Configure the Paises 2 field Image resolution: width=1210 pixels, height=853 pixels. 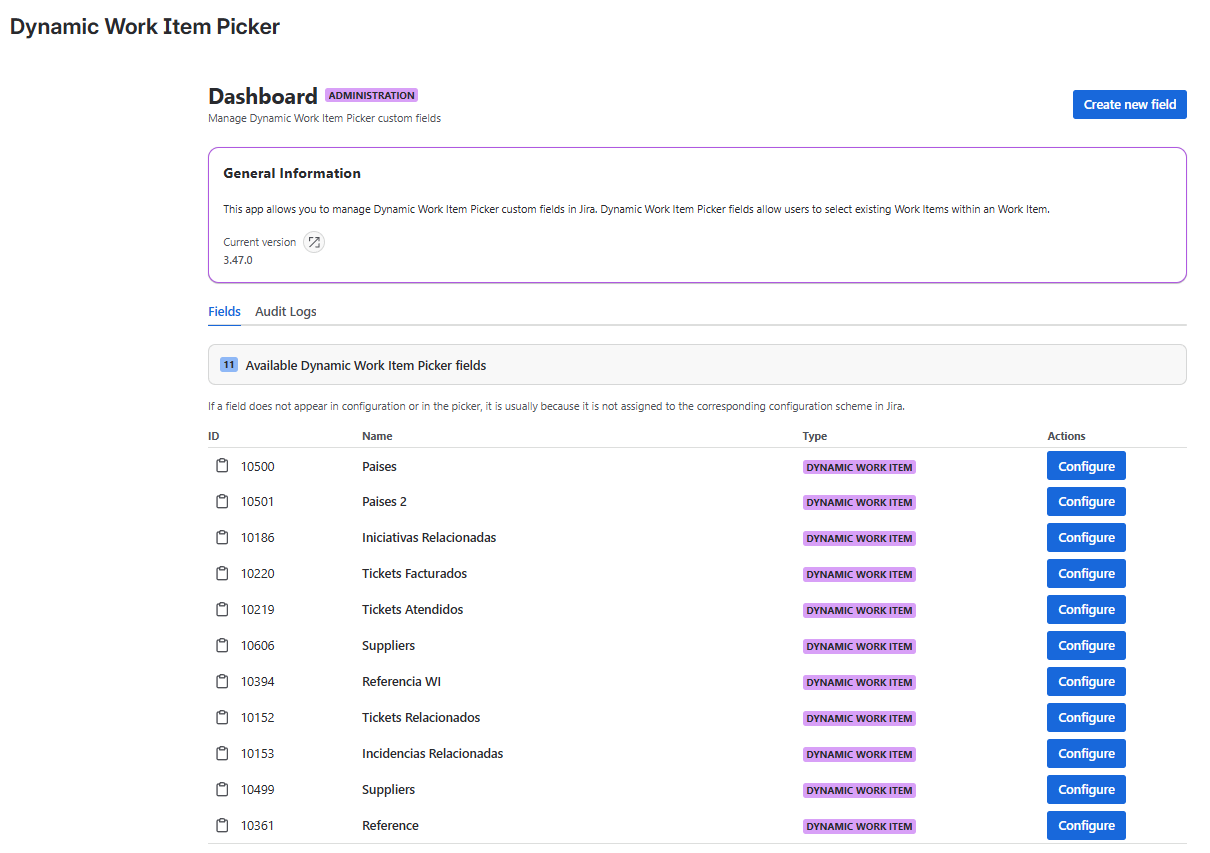1086,502
